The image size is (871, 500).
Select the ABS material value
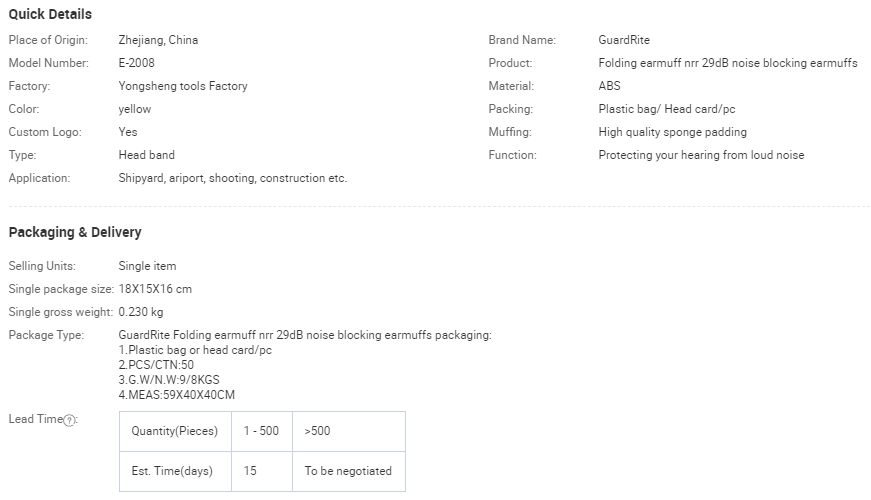pos(609,86)
